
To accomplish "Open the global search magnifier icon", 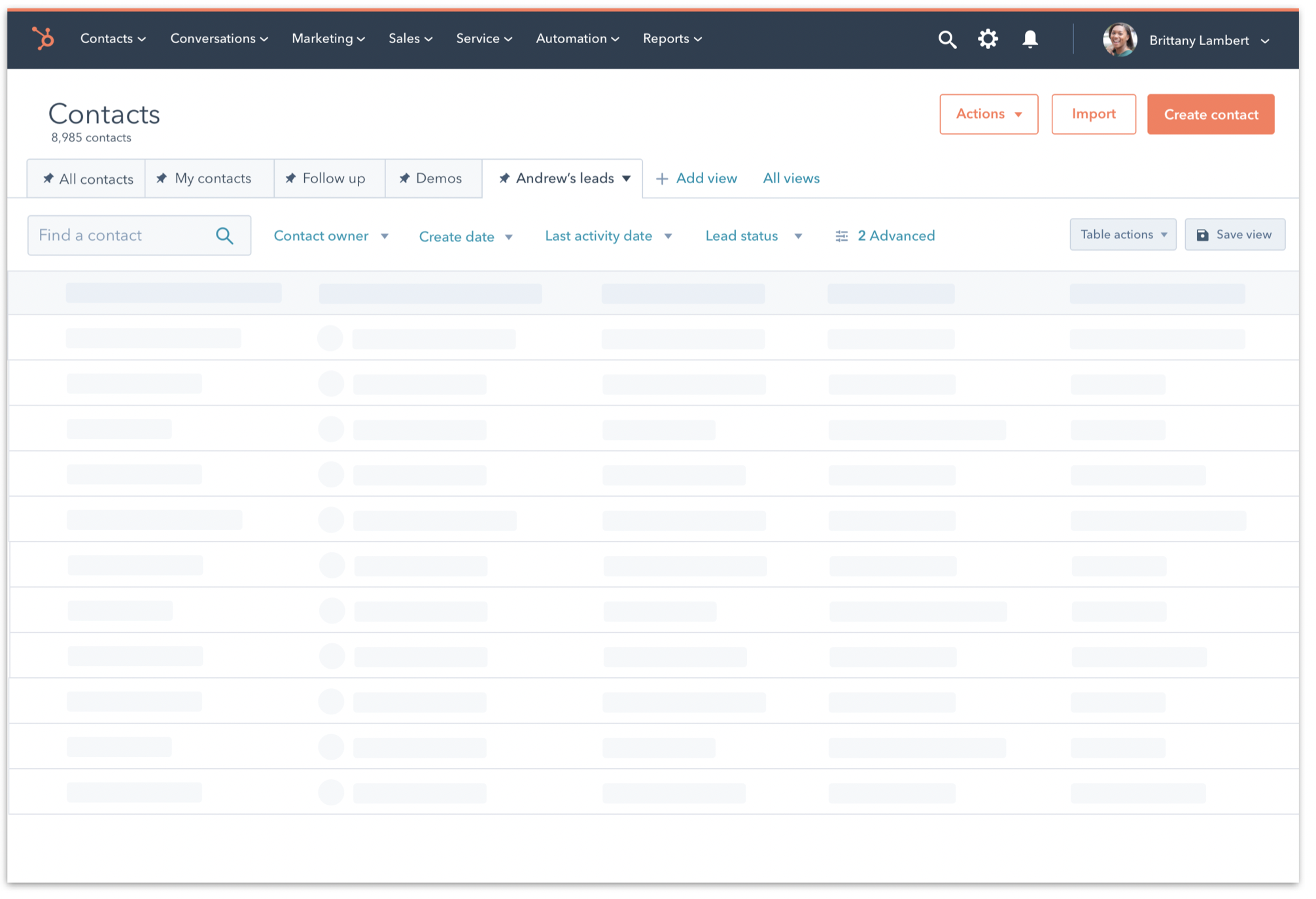I will pyautogui.click(x=946, y=40).
